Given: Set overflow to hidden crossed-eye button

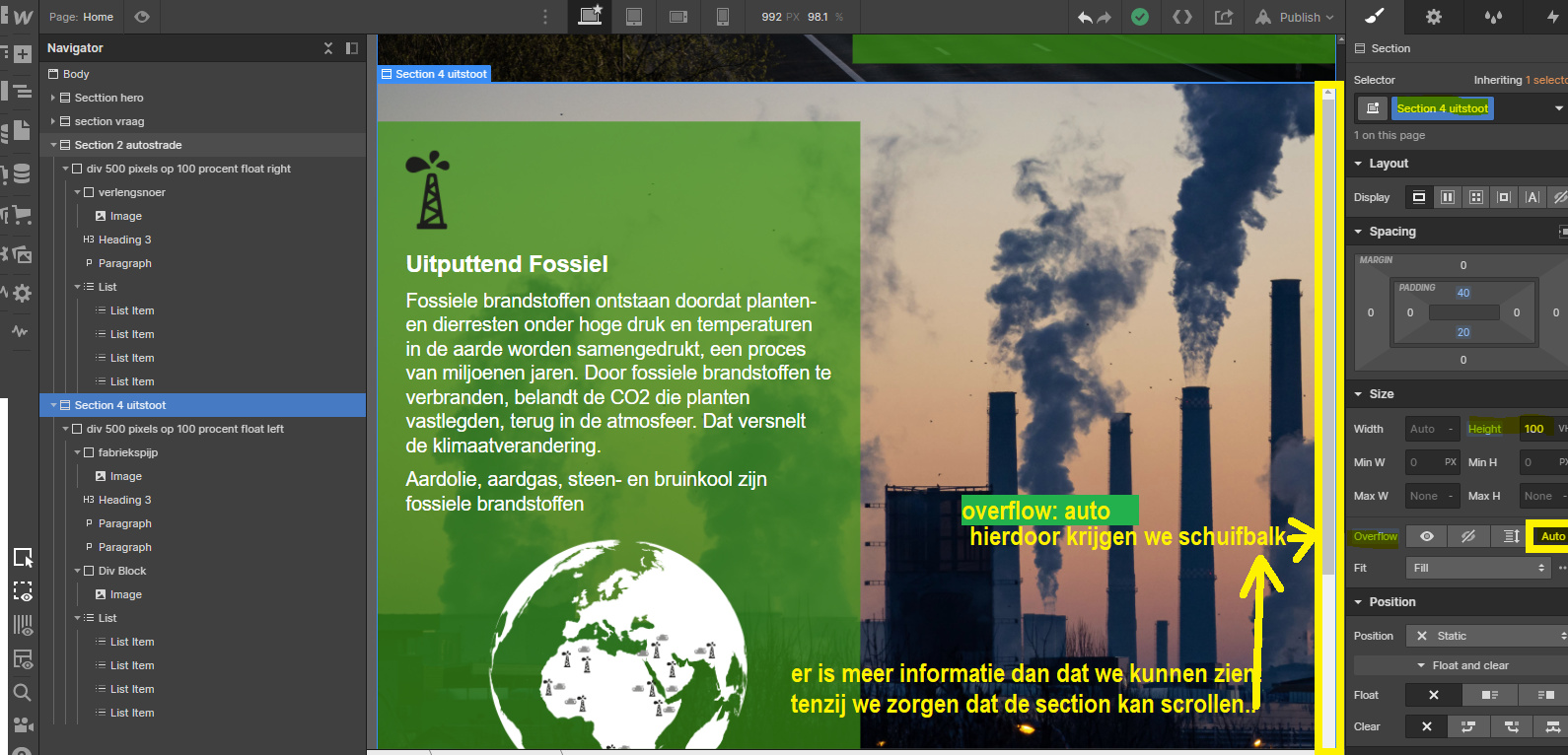Looking at the screenshot, I should (1467, 536).
